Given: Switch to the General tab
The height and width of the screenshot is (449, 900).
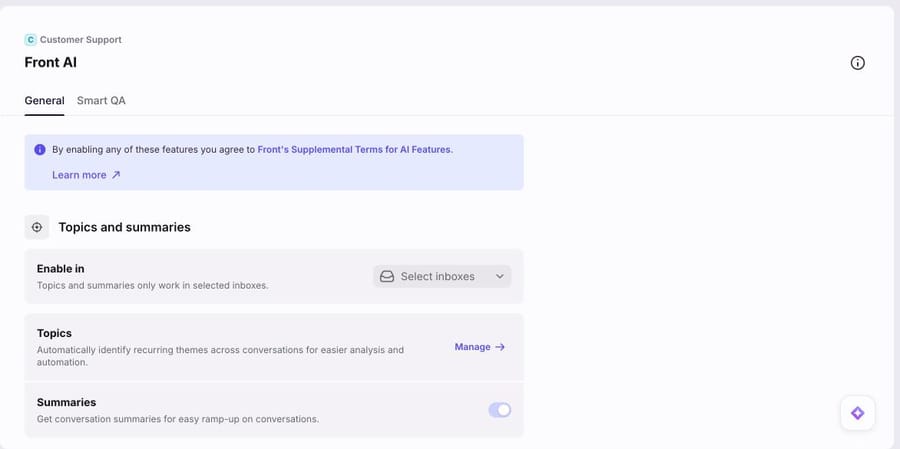Looking at the screenshot, I should 44,100.
